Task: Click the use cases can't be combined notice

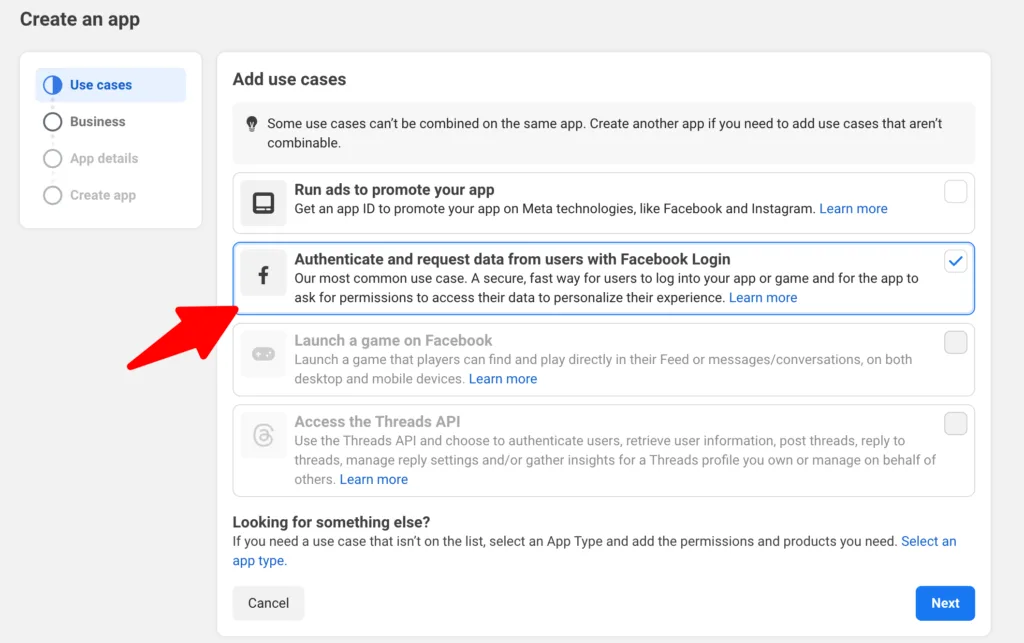Action: (x=603, y=133)
